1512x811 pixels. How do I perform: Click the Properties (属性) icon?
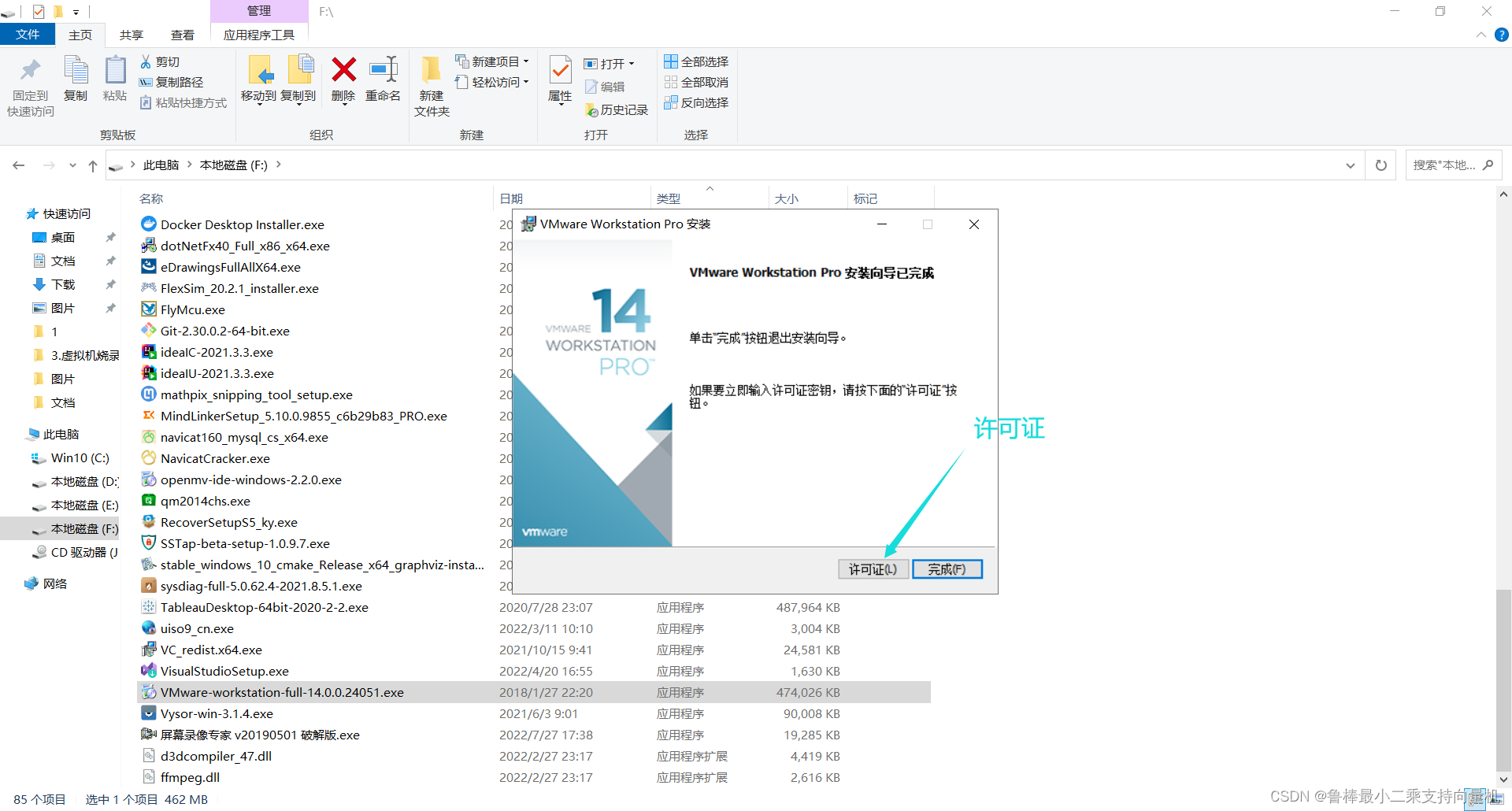[560, 70]
